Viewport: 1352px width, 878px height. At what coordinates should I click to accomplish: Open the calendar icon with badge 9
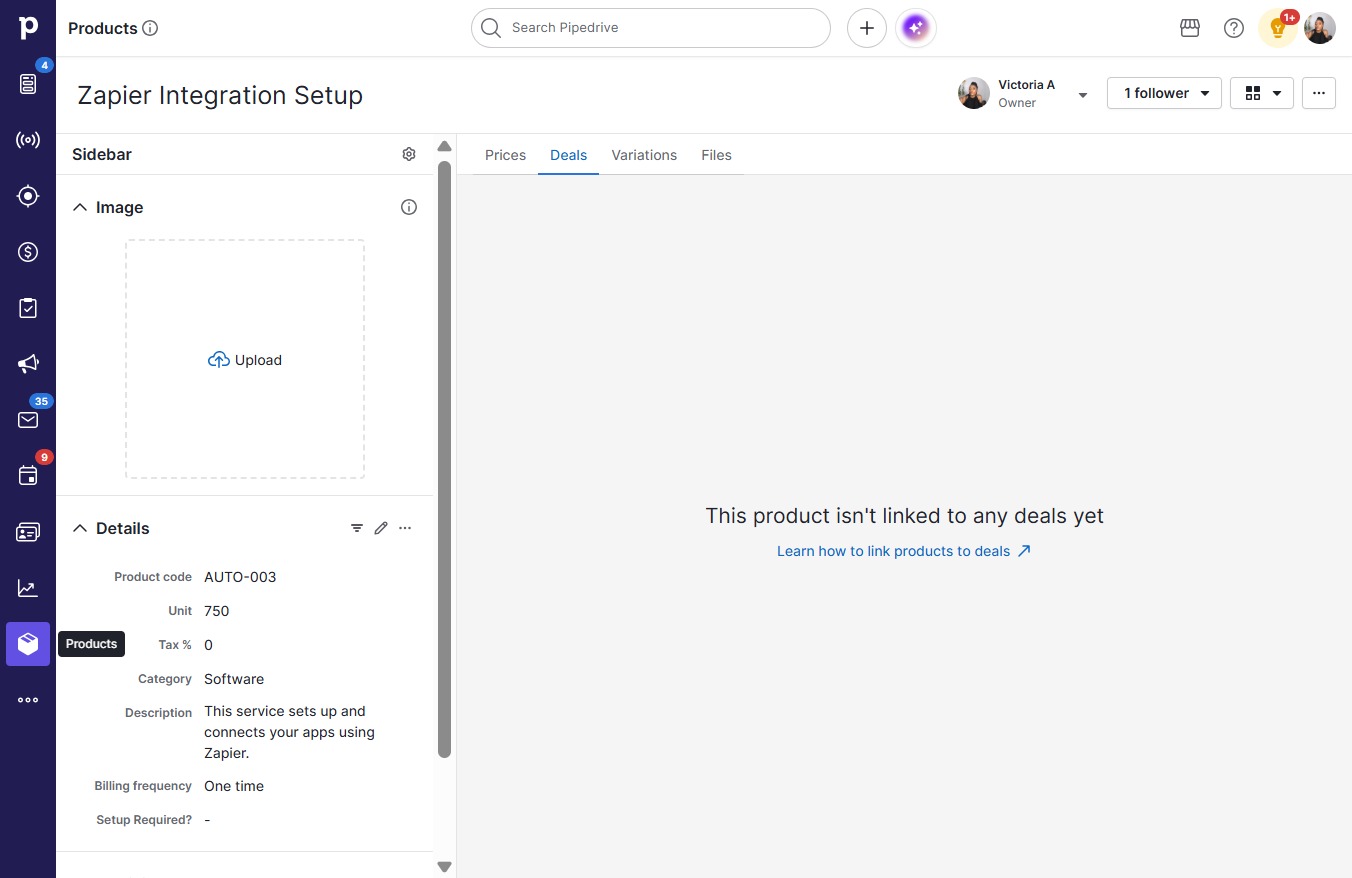click(x=28, y=476)
